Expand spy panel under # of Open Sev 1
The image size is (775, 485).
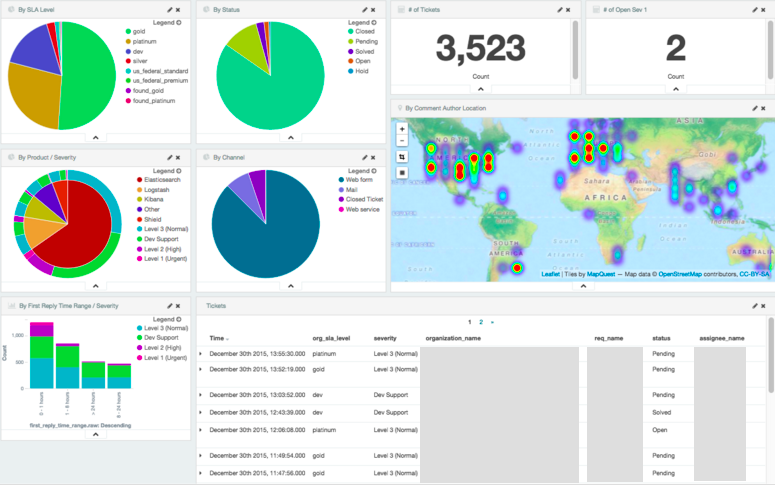point(676,89)
